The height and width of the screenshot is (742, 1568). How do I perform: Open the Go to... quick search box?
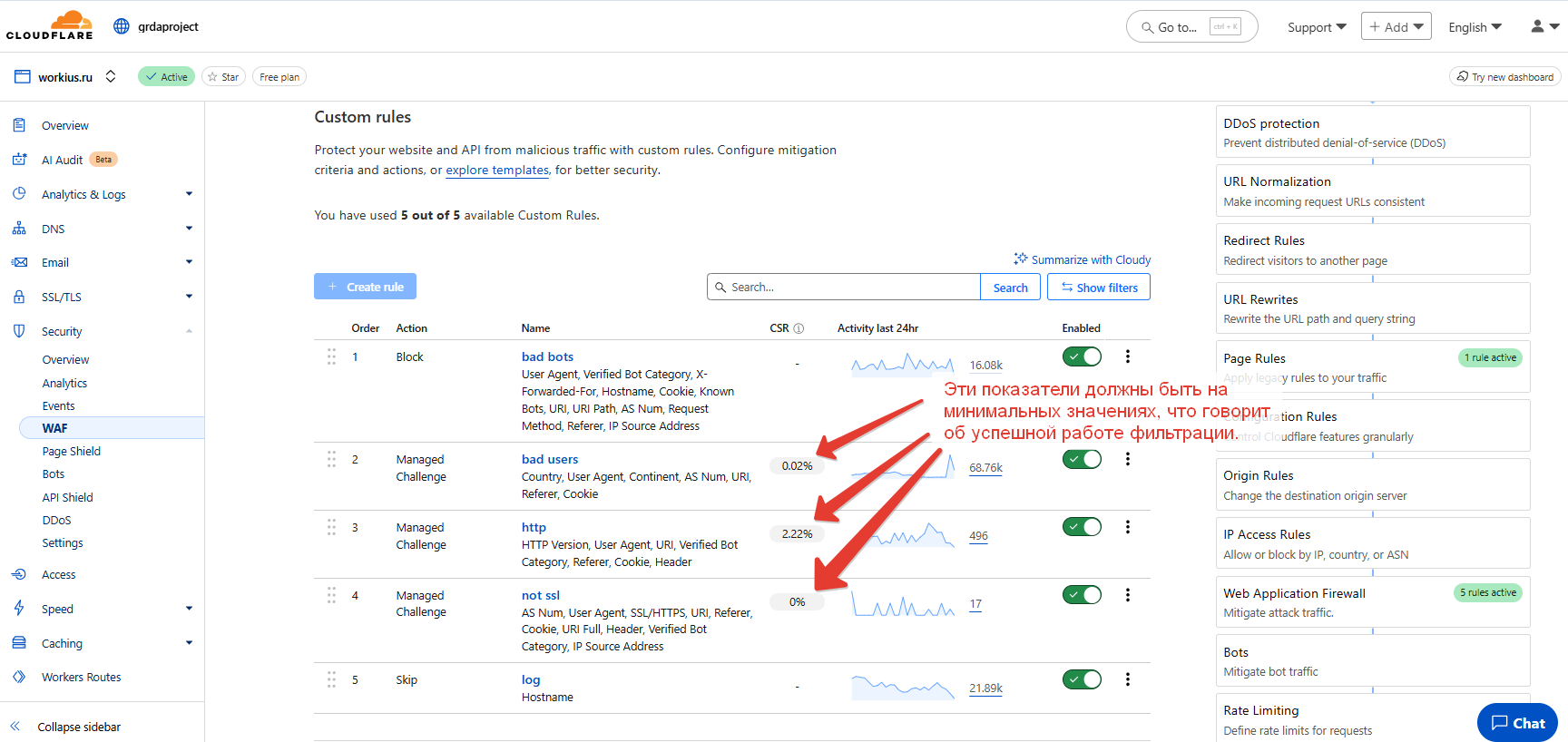coord(1191,26)
